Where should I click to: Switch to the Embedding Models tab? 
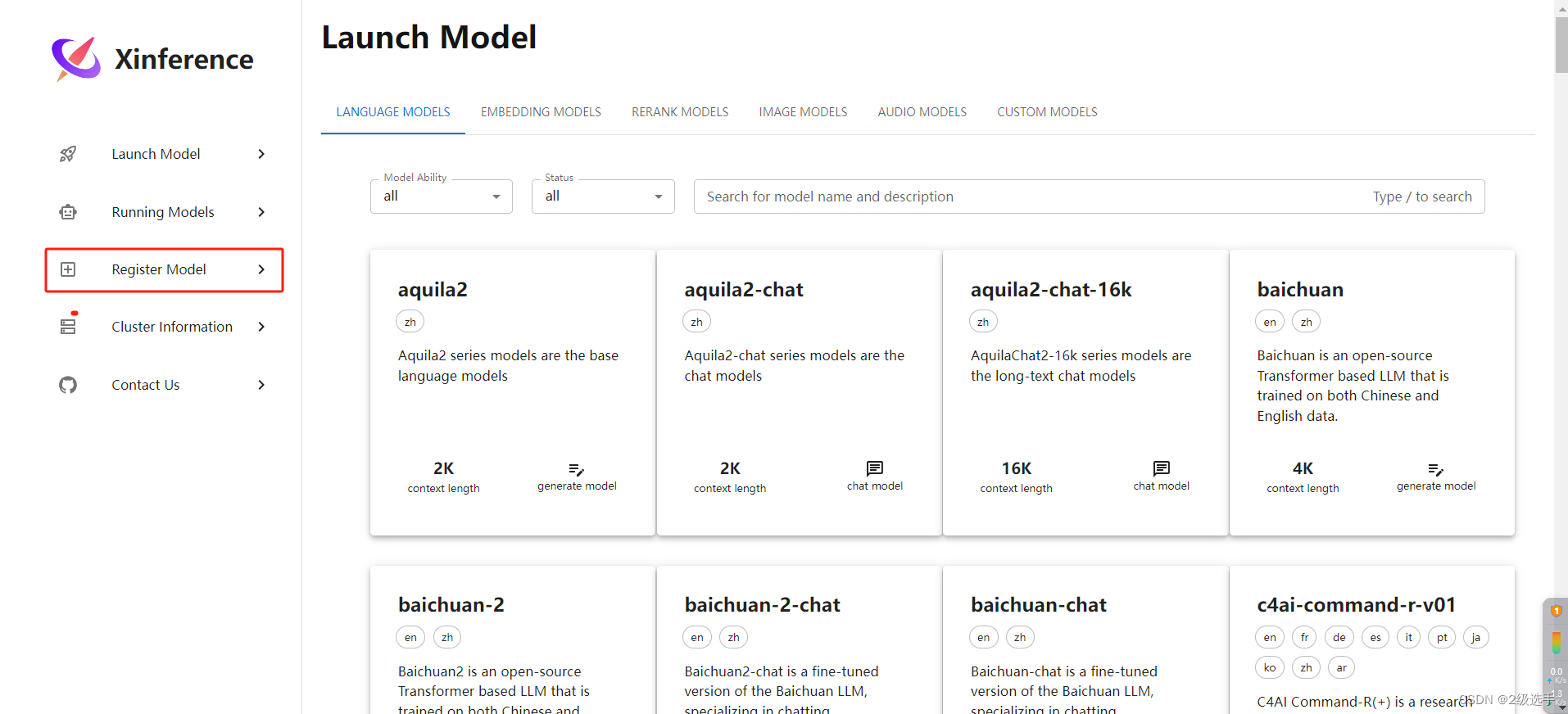(541, 112)
